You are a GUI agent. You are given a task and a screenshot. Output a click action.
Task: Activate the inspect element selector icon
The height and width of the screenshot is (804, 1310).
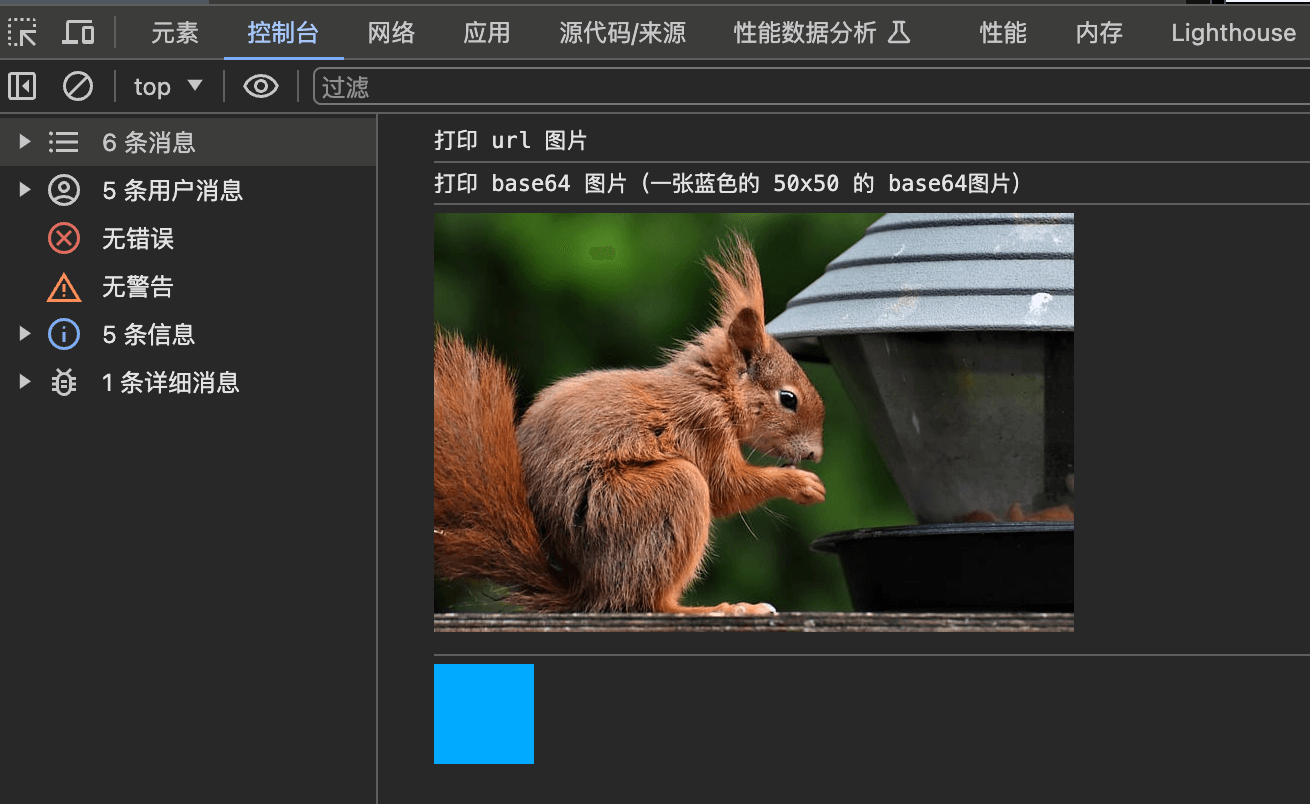22,33
